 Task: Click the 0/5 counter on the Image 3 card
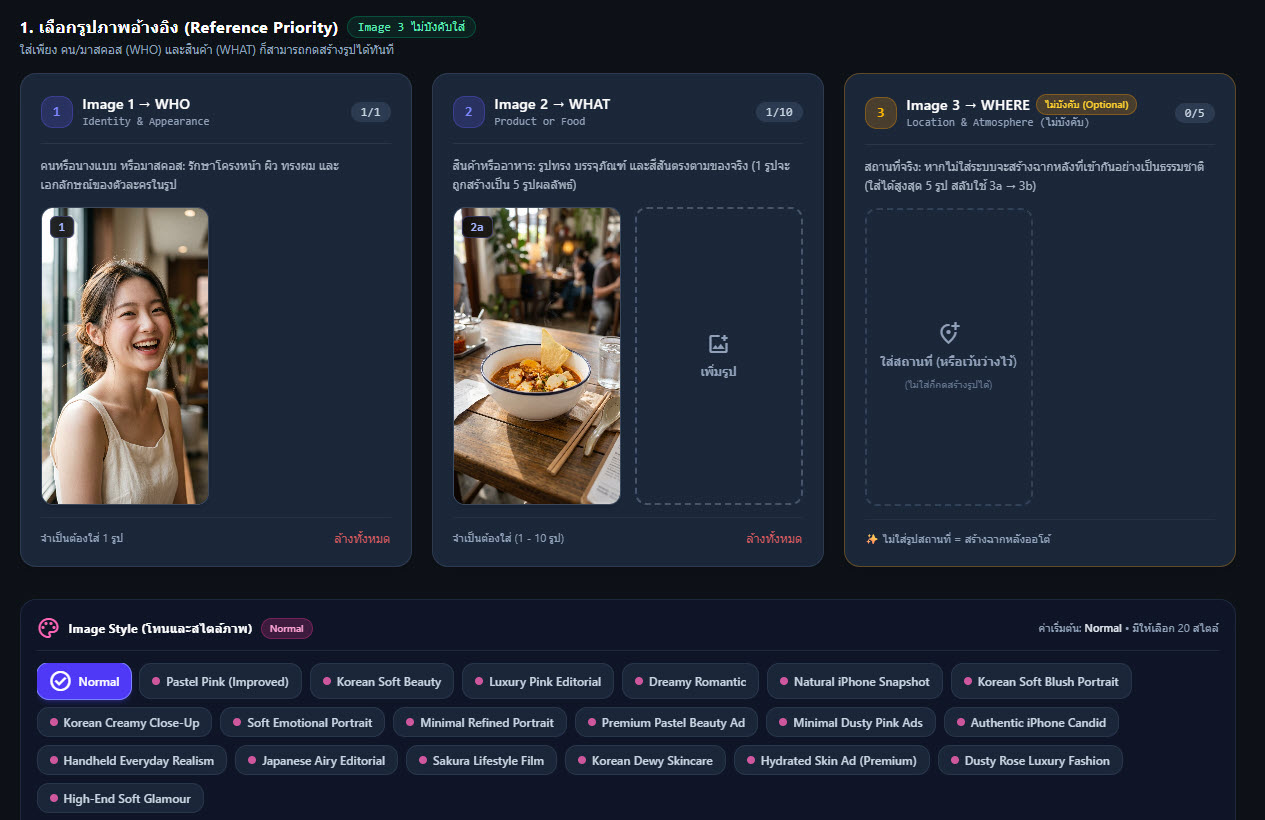point(1194,113)
